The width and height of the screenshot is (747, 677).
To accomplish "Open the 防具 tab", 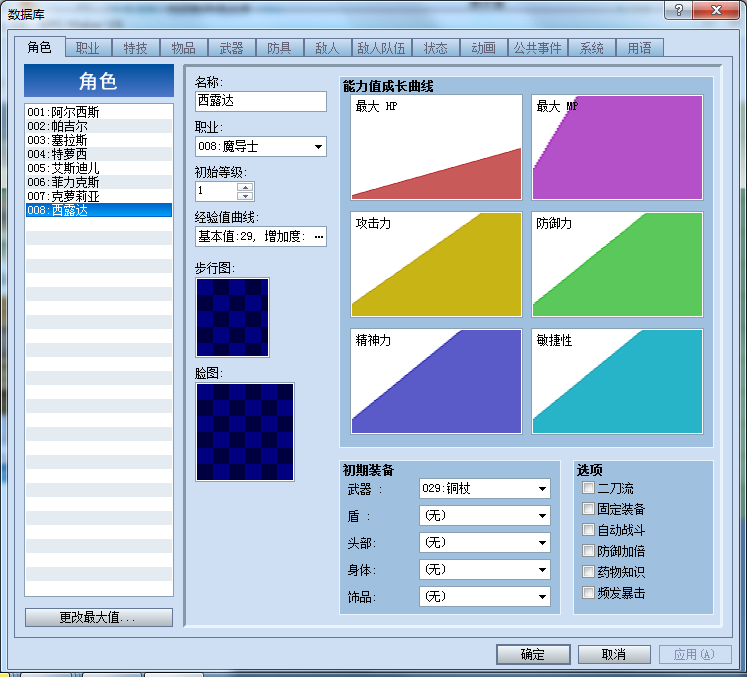I will (x=280, y=48).
